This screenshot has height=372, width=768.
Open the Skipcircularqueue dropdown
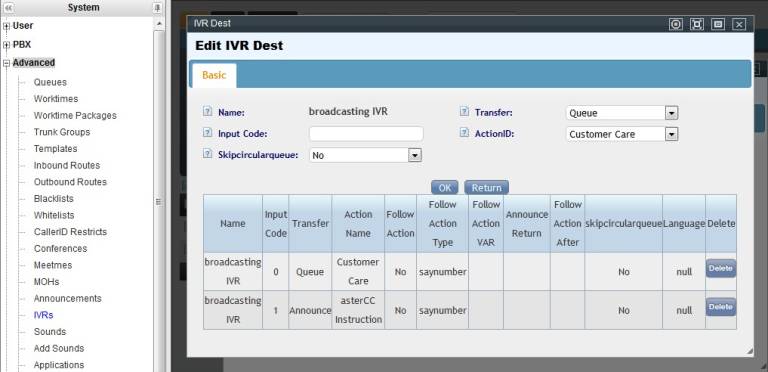[365, 156]
